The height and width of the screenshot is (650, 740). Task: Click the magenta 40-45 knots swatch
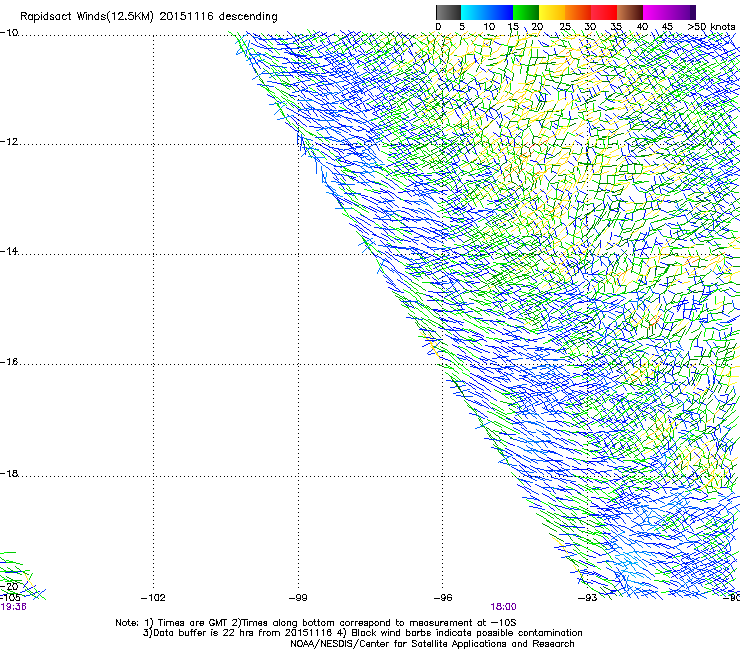point(656,12)
